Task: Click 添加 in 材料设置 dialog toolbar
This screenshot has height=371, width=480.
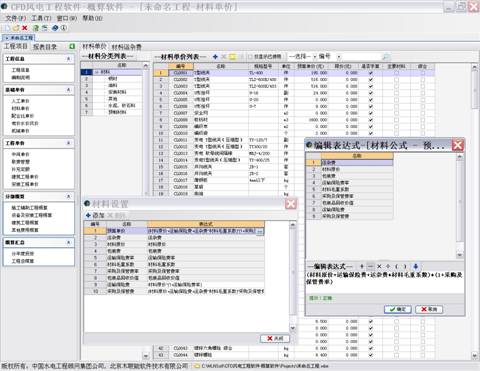Action: (95, 215)
